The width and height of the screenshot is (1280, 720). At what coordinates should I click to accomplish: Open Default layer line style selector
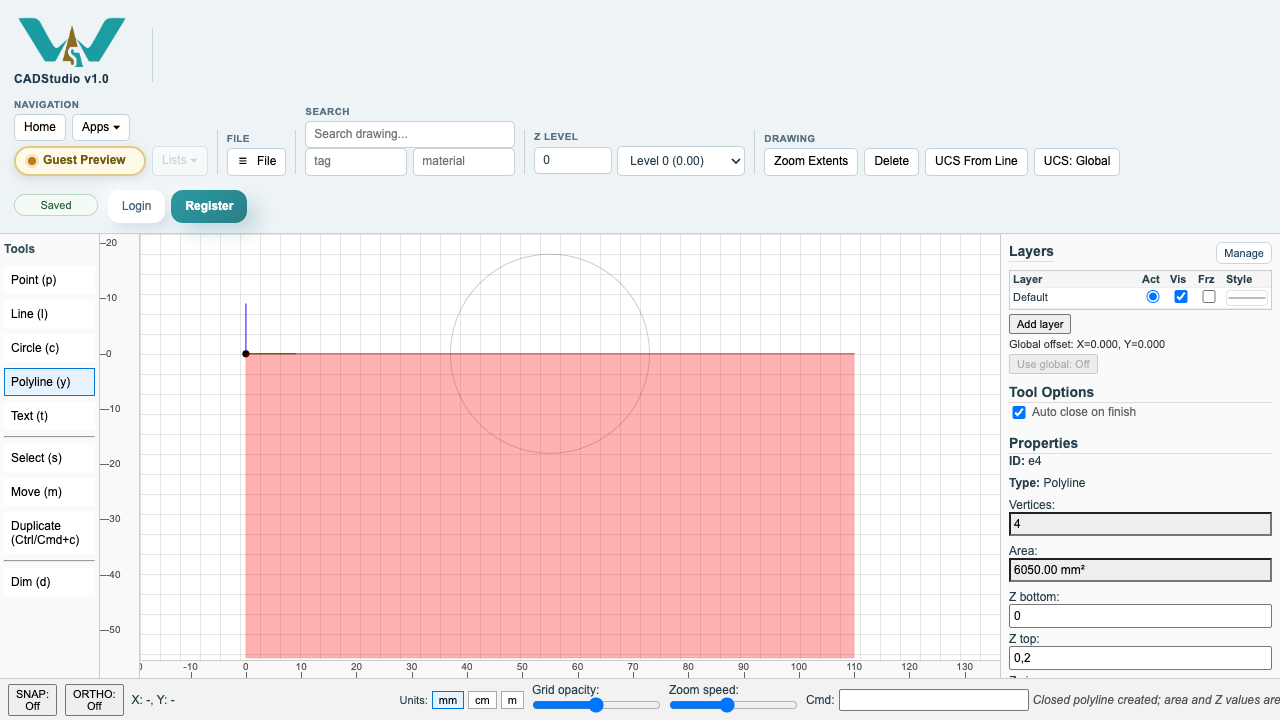1247,297
